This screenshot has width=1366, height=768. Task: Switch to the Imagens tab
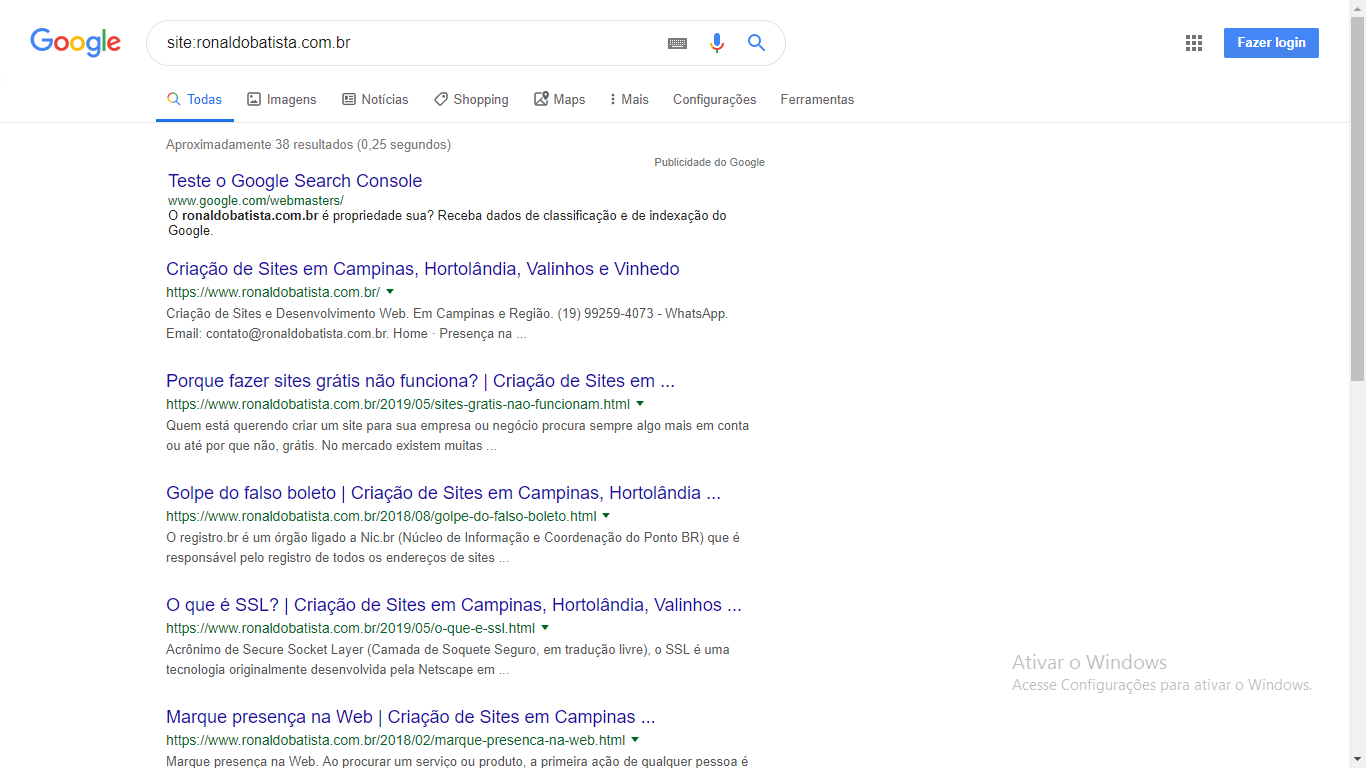click(x=282, y=100)
